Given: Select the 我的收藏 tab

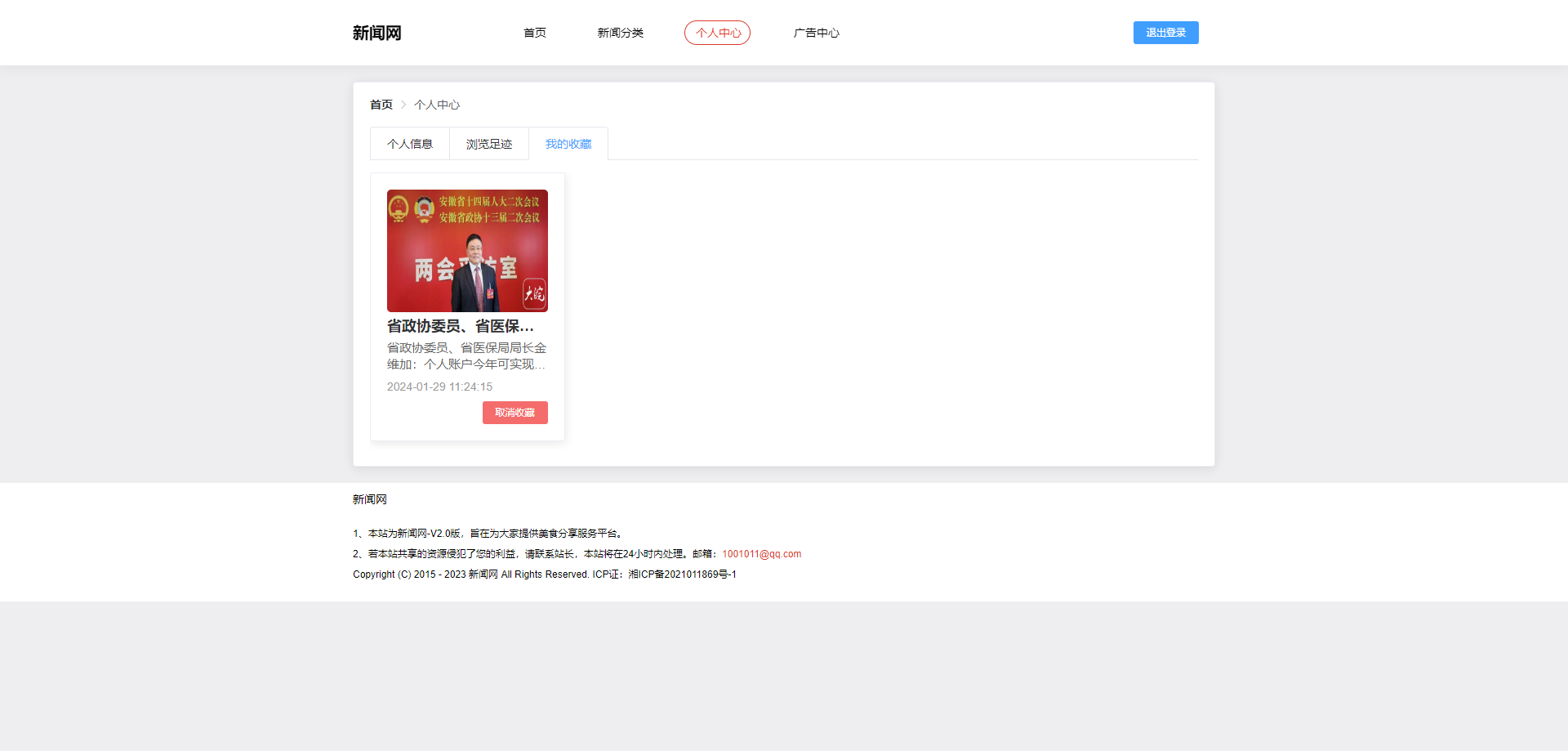Looking at the screenshot, I should pos(568,143).
